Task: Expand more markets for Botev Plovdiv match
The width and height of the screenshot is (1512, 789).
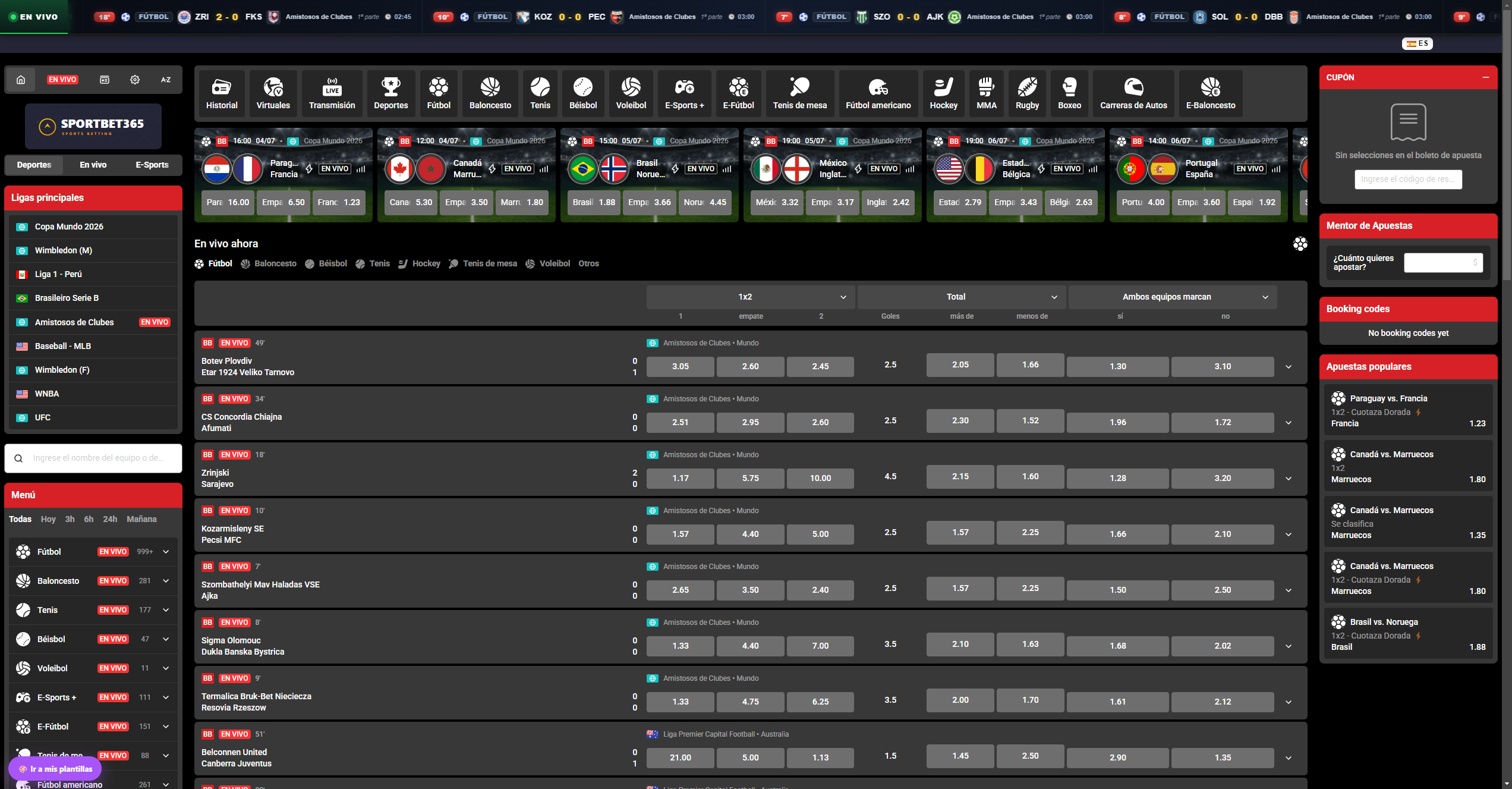Action: coord(1289,367)
